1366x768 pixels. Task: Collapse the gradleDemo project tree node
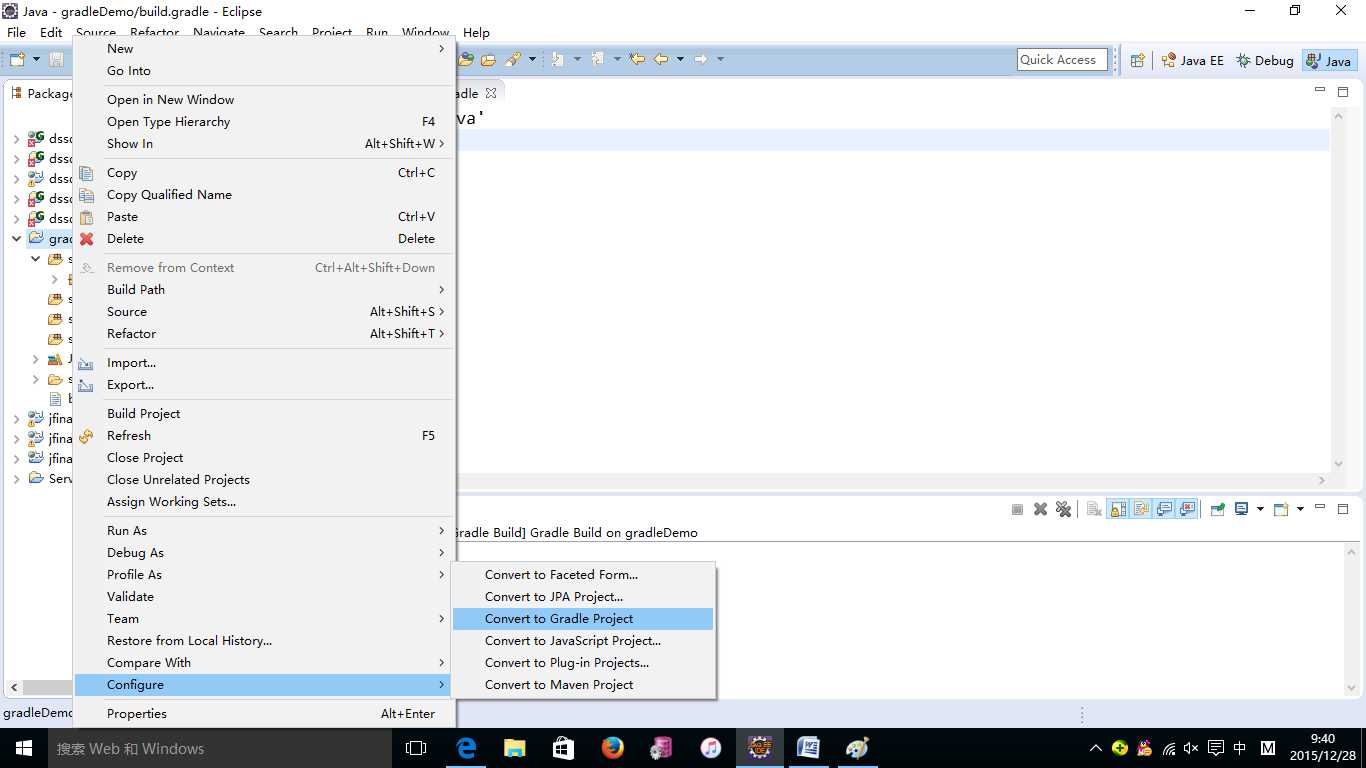16,239
